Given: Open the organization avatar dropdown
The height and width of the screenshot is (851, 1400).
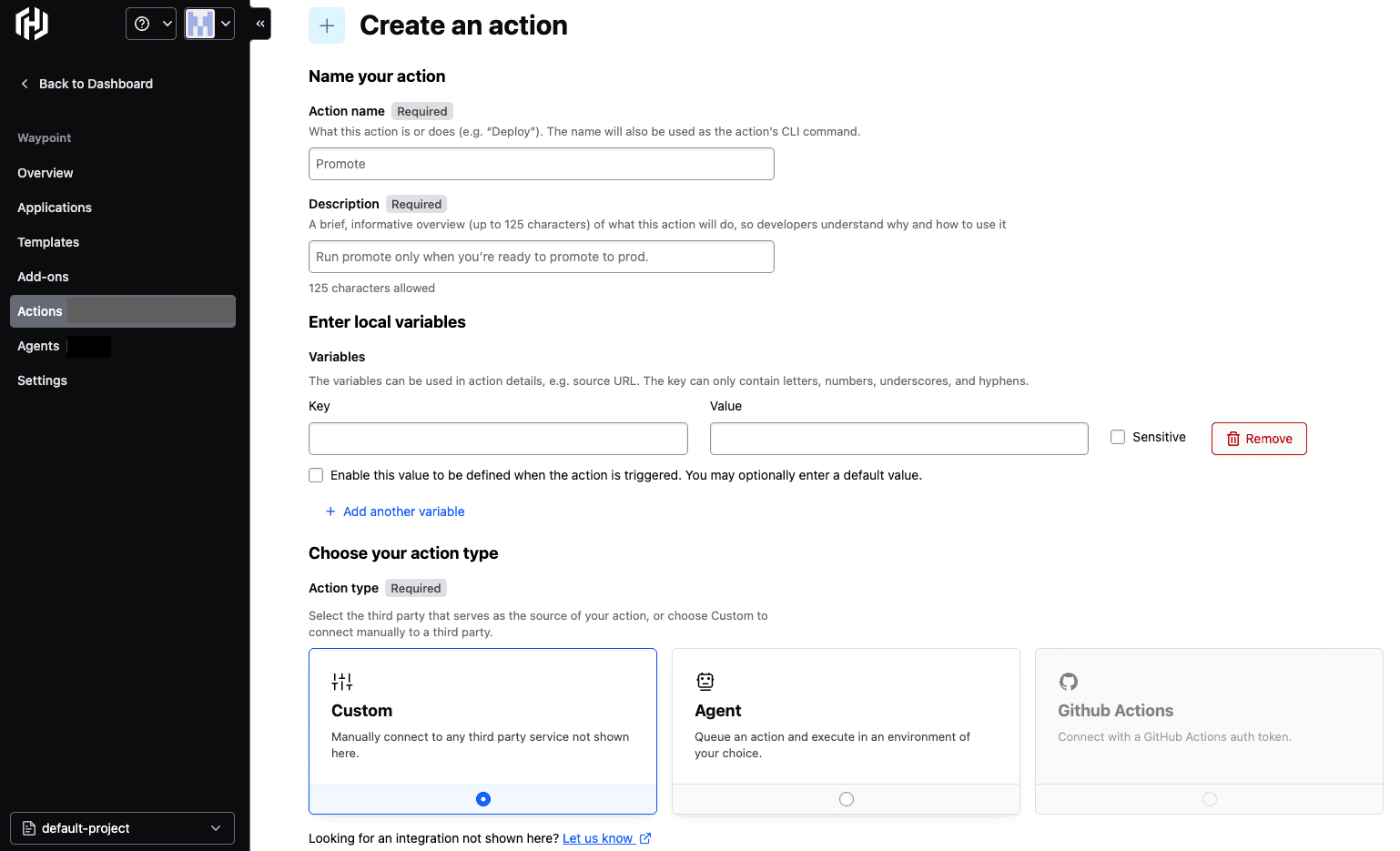Looking at the screenshot, I should coord(209,24).
